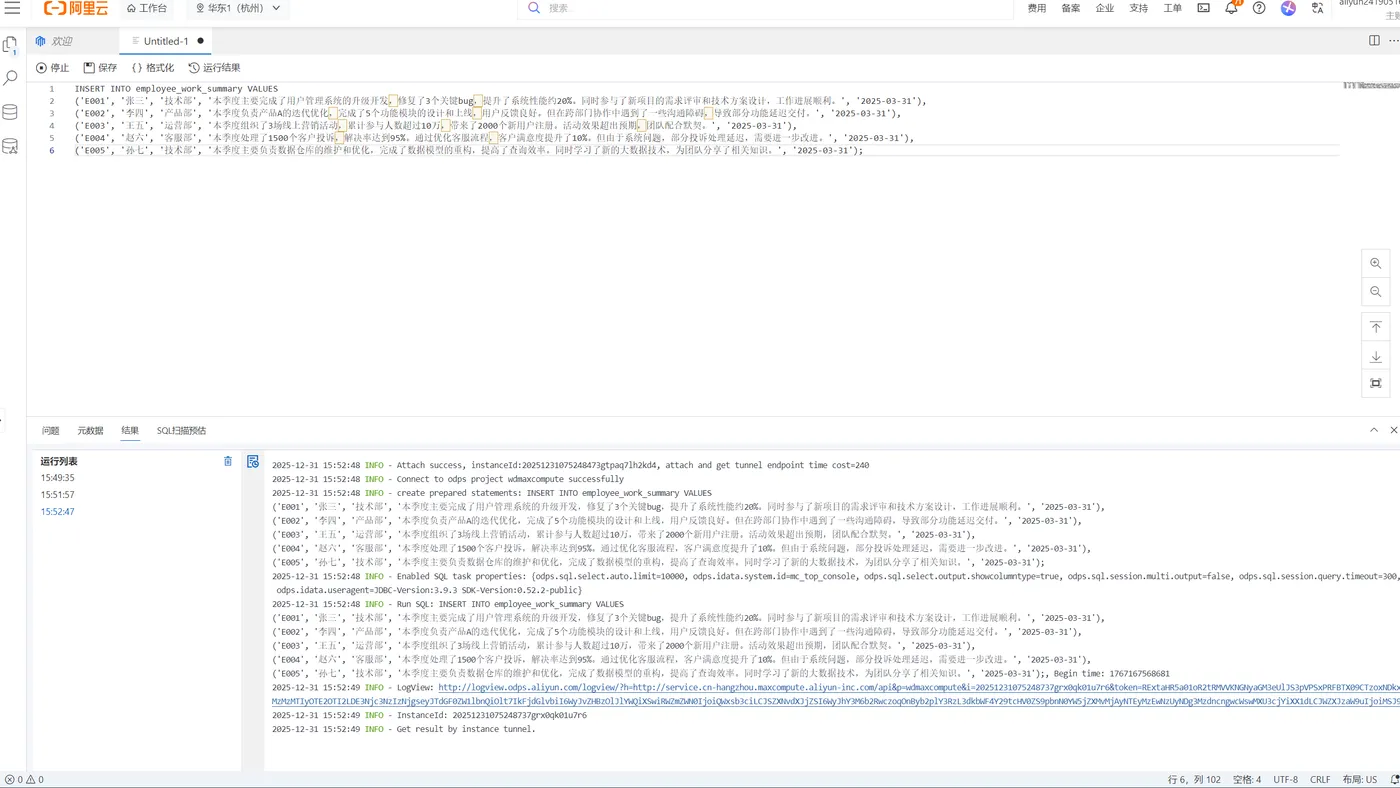Screen dimensions: 1400x788
Task: Switch language with the translate icon
Action: (1317, 8)
